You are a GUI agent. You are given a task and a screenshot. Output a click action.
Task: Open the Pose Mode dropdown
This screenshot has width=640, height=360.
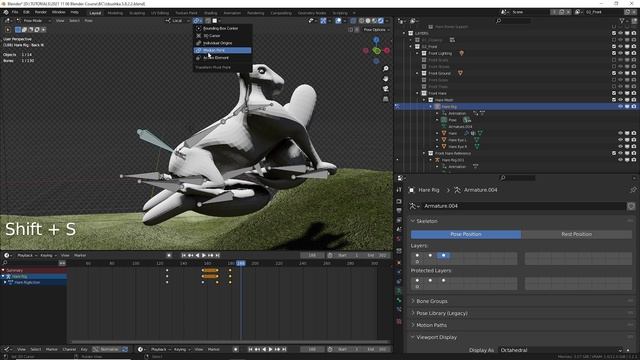coord(33,20)
